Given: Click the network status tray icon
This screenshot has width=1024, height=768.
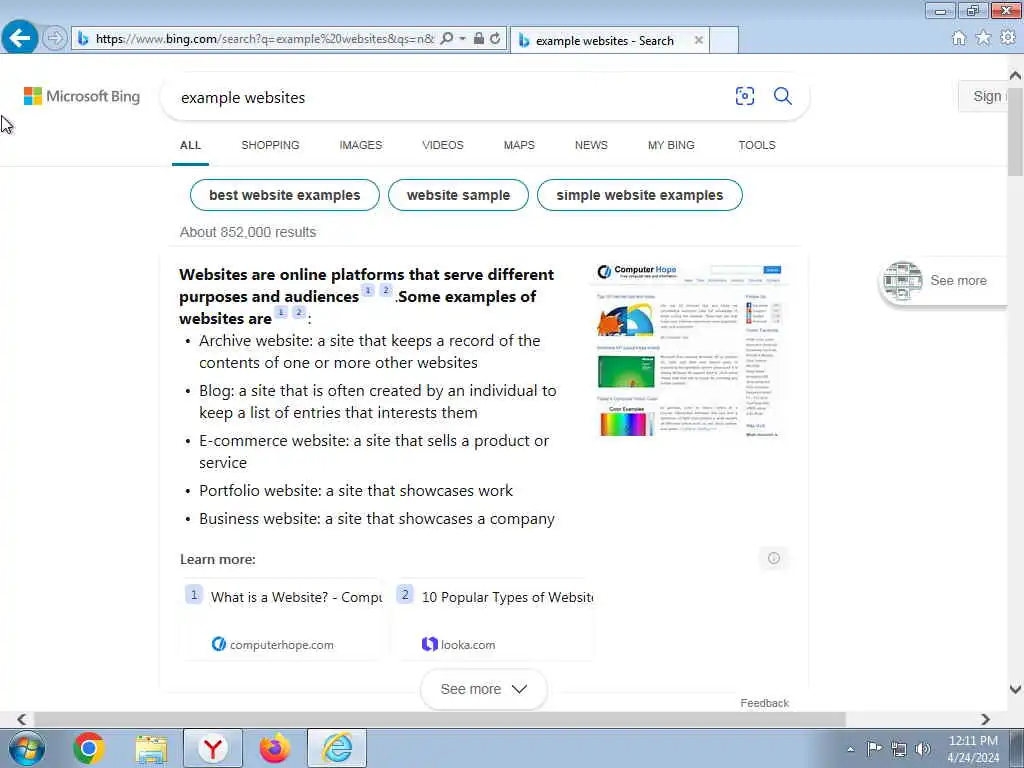Looking at the screenshot, I should coord(899,749).
